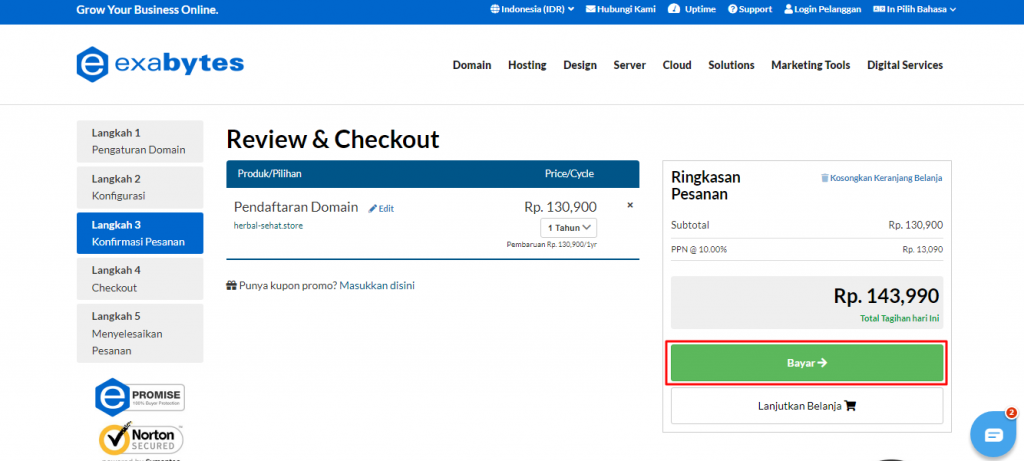Click the Pendaftaran Domain product title

[296, 207]
